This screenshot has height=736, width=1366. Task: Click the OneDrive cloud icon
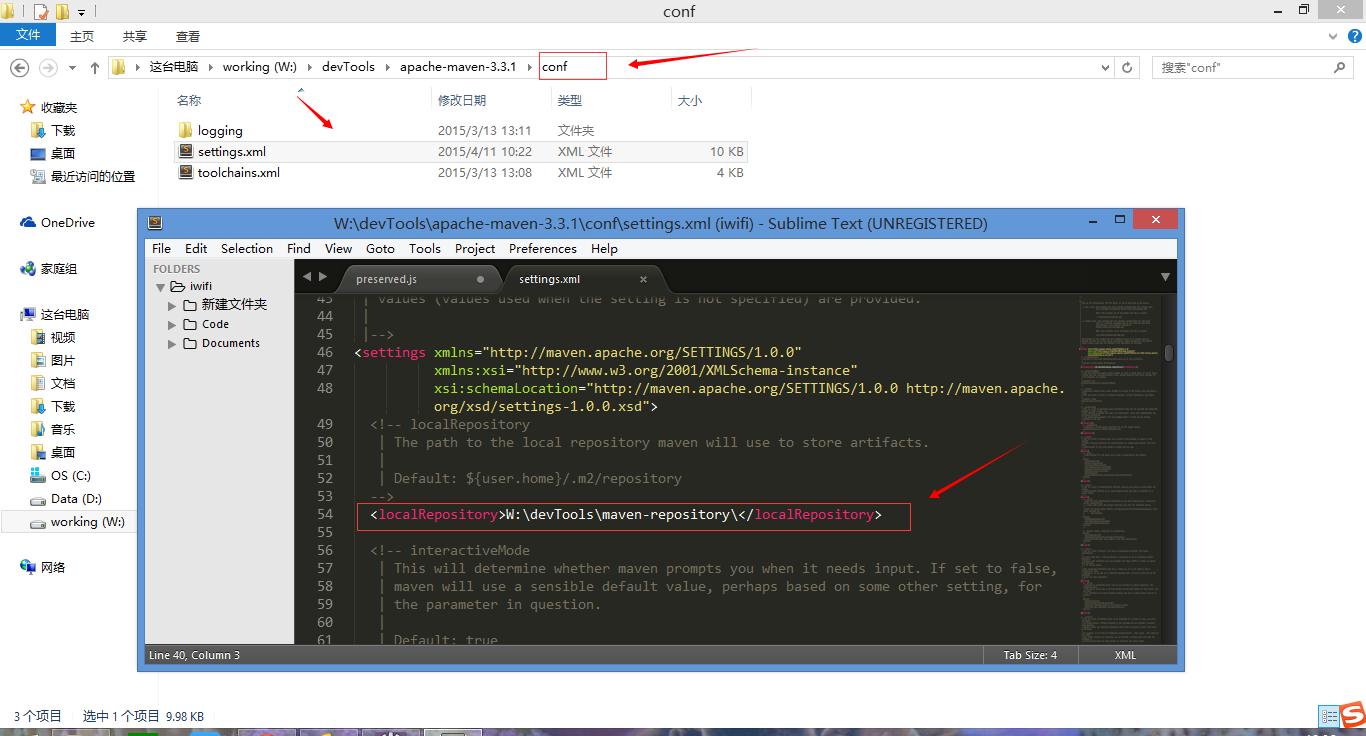point(28,223)
